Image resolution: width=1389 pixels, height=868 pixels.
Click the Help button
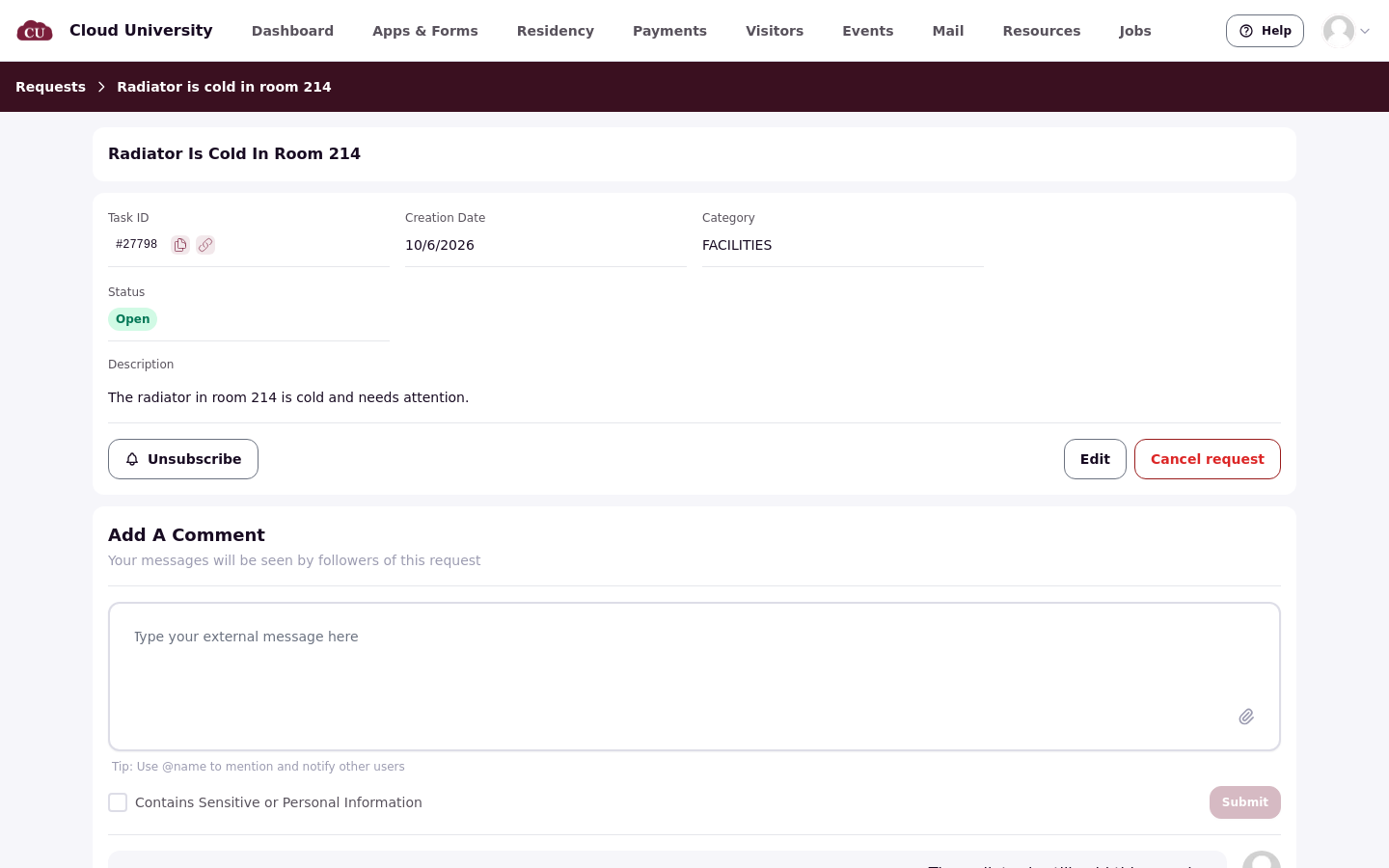[x=1265, y=31]
